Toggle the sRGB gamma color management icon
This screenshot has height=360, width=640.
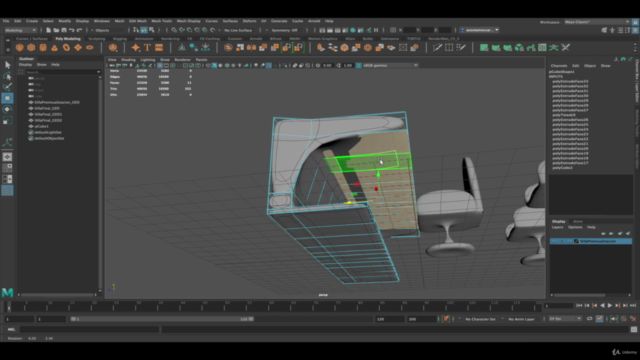click(x=358, y=65)
